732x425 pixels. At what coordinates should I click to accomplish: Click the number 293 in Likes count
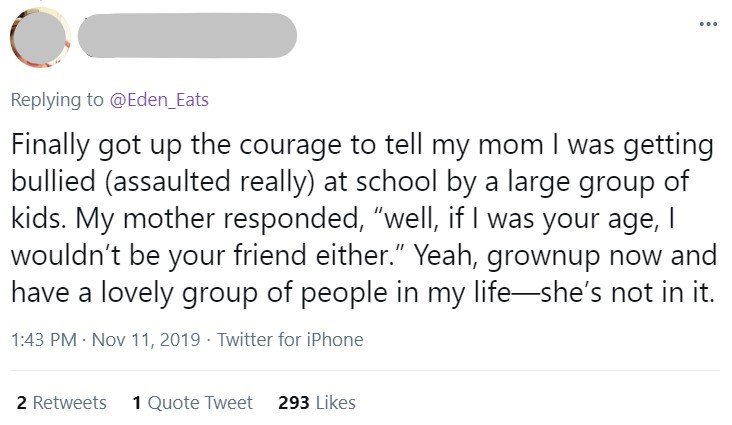pyautogui.click(x=293, y=402)
